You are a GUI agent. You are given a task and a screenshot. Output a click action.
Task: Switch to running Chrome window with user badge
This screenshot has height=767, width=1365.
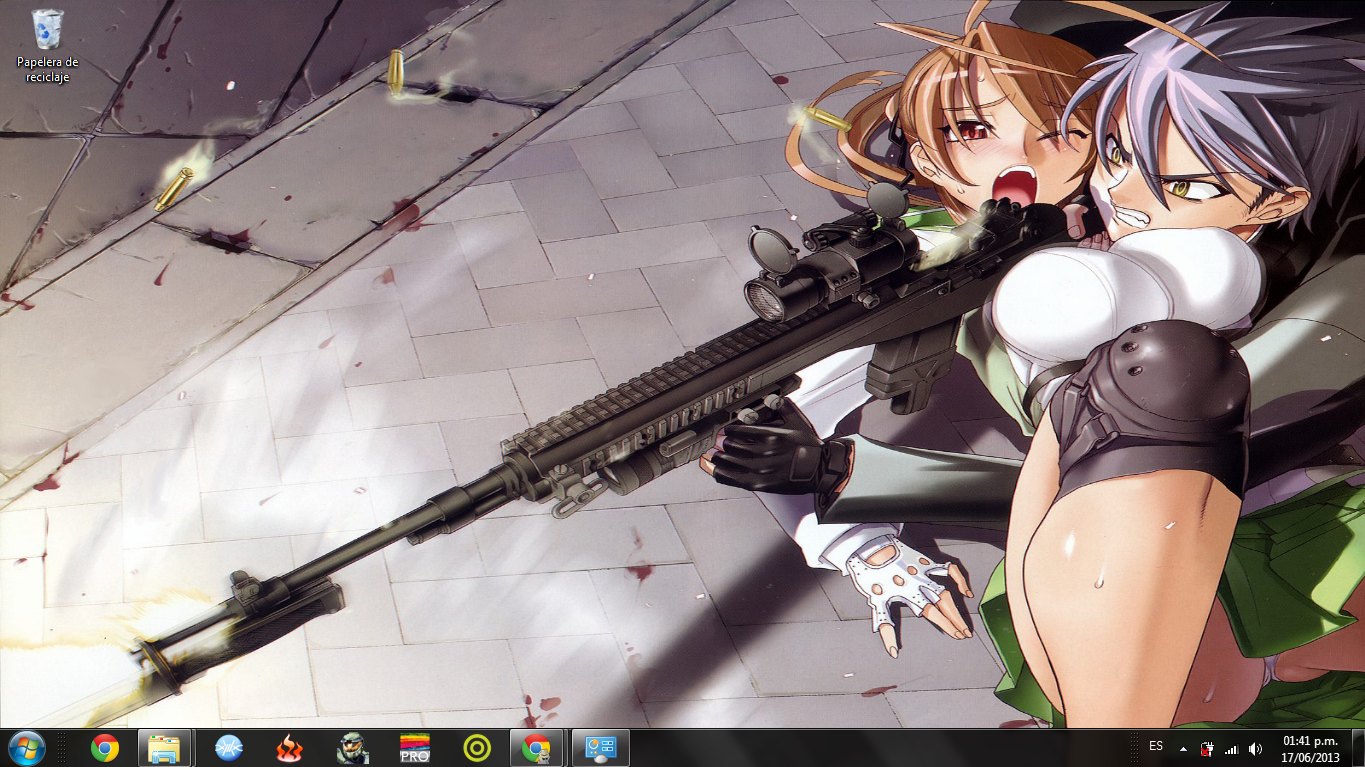(537, 748)
